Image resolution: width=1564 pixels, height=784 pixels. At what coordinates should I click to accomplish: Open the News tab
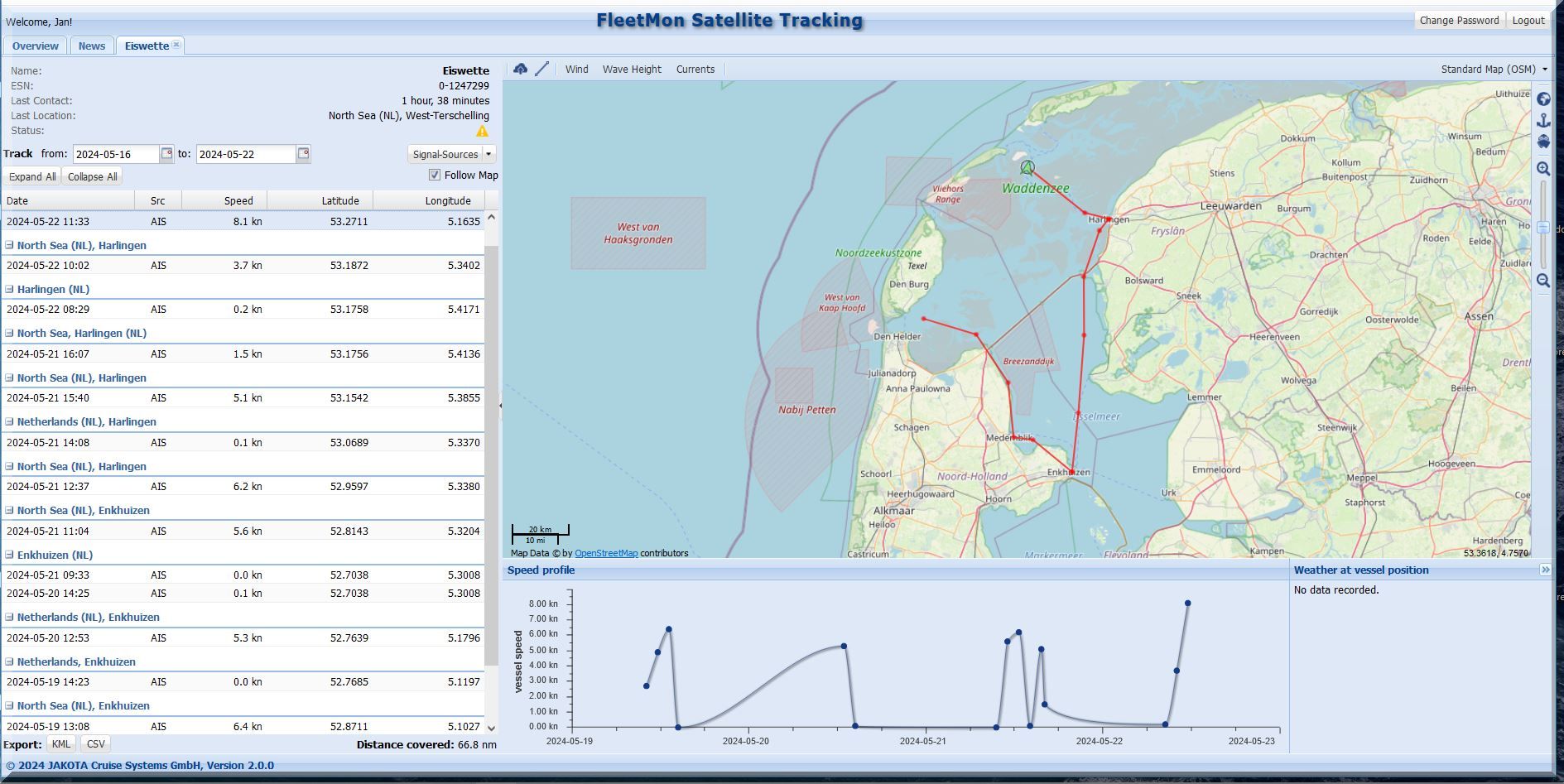coord(92,46)
